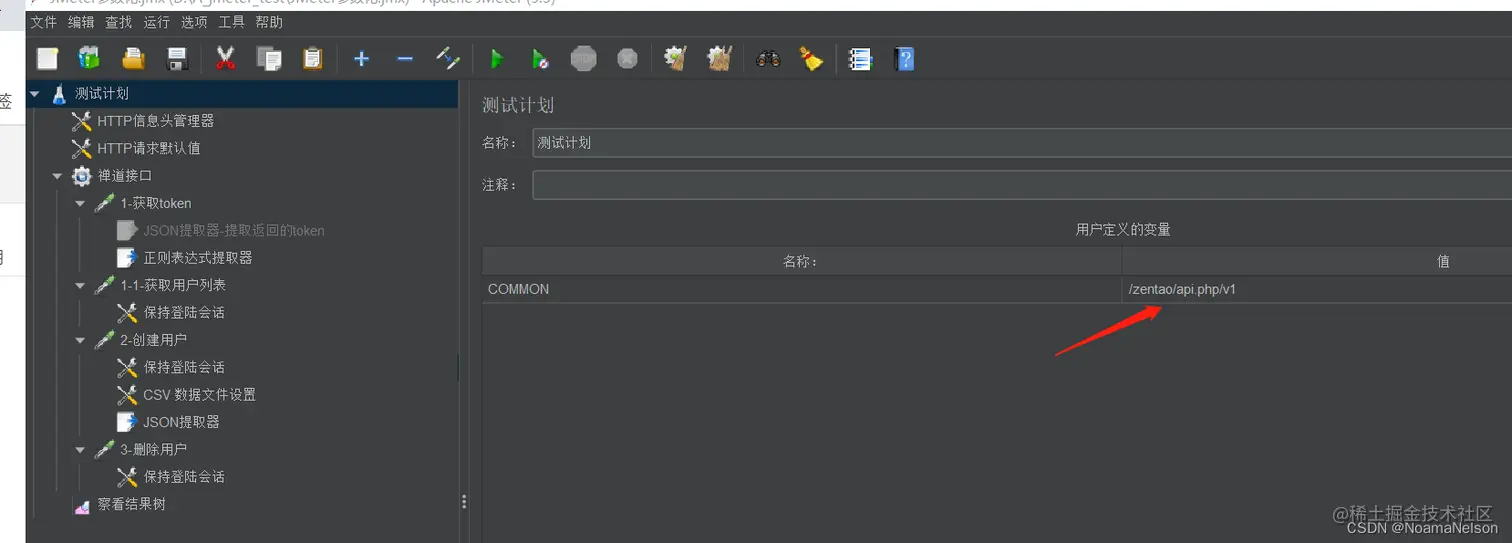Select 察看结果树 listener node
Screen dimensions: 1512x543
click(x=131, y=504)
